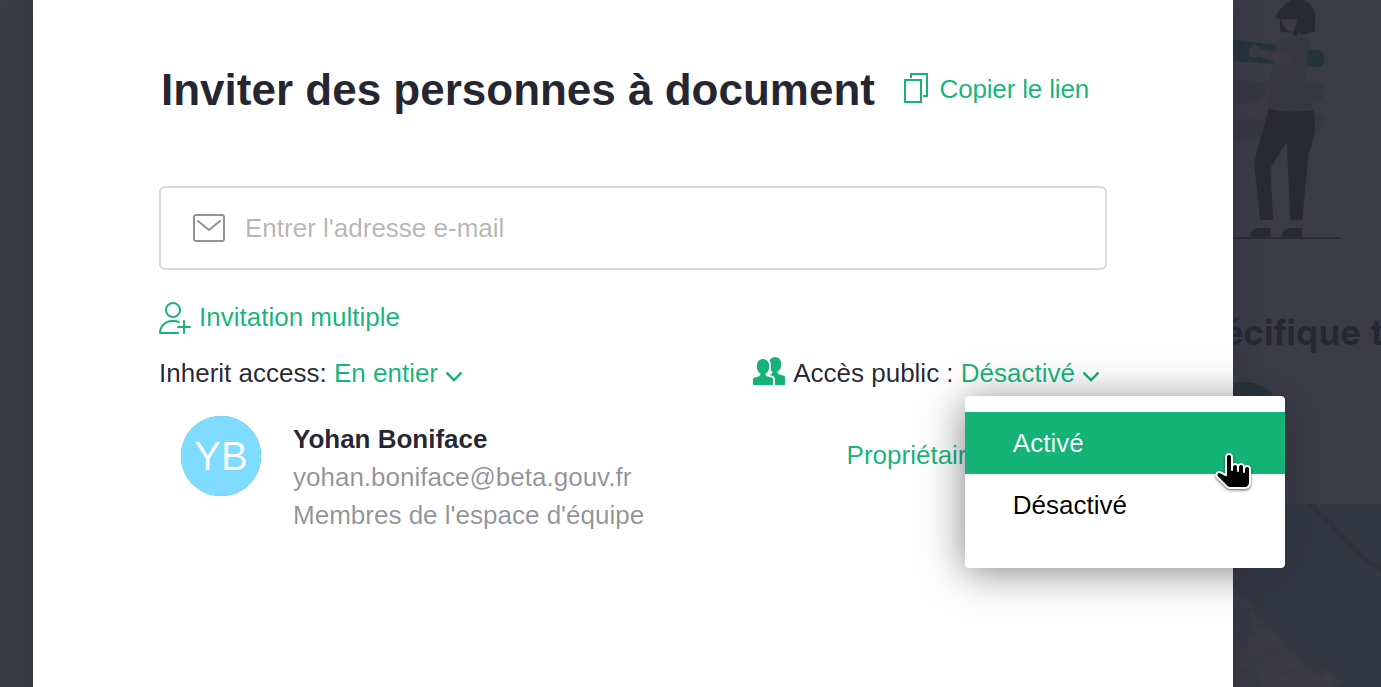Click "Membres de l'espace d'équipe" text

tap(468, 515)
